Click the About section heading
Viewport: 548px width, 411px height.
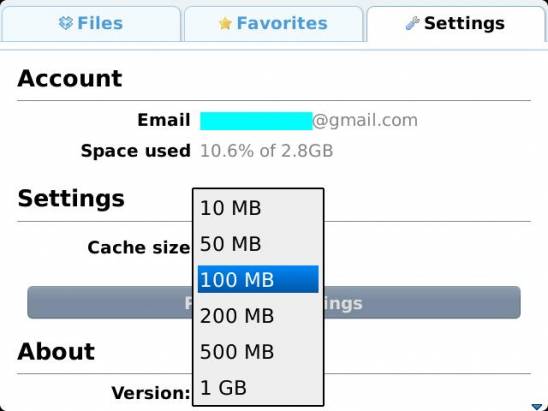coord(56,351)
